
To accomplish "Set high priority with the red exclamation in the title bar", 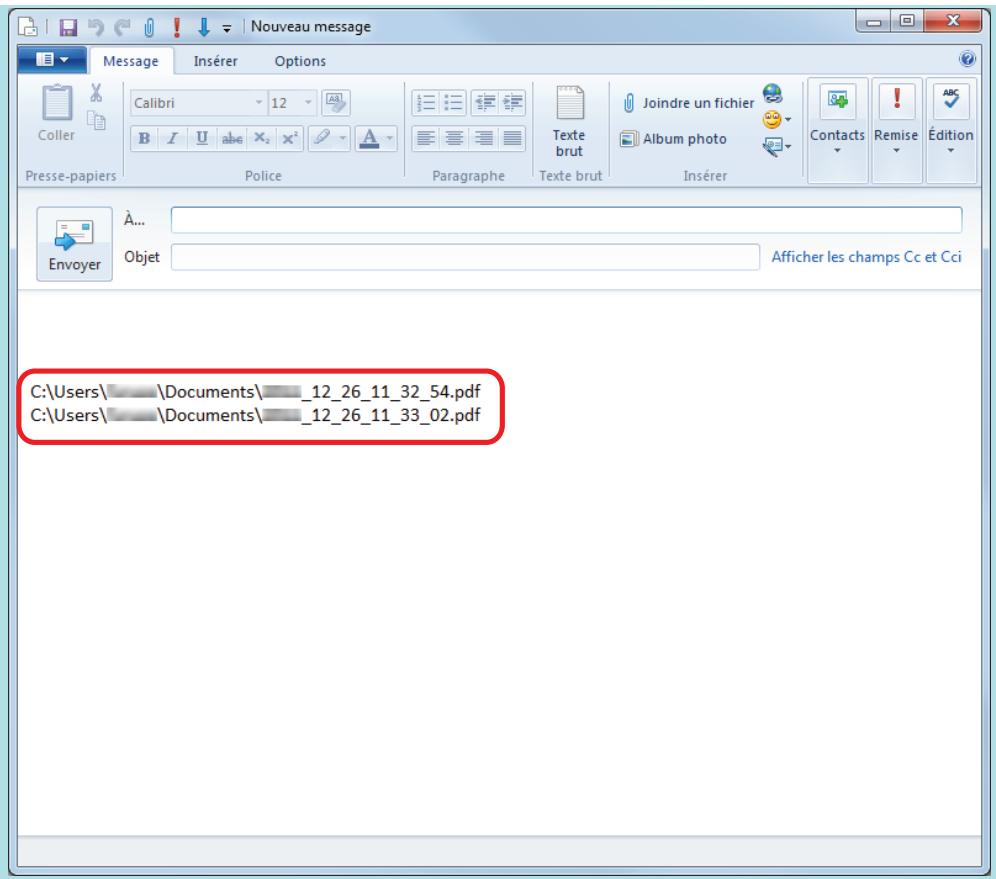I will tap(177, 27).
